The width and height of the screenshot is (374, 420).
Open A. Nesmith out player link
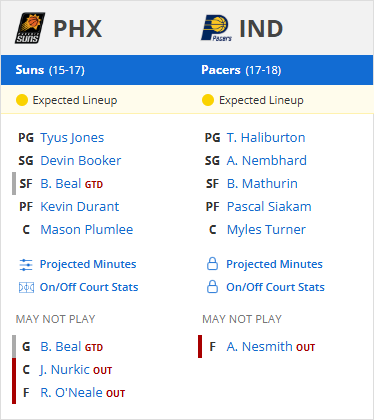coord(260,347)
